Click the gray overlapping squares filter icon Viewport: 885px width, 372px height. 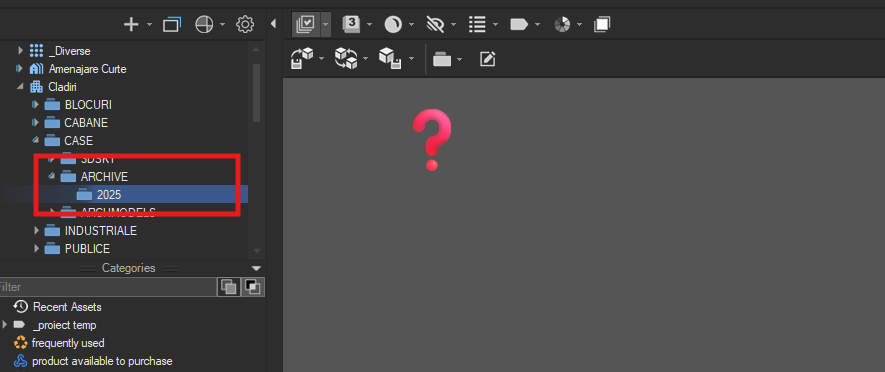click(229, 287)
